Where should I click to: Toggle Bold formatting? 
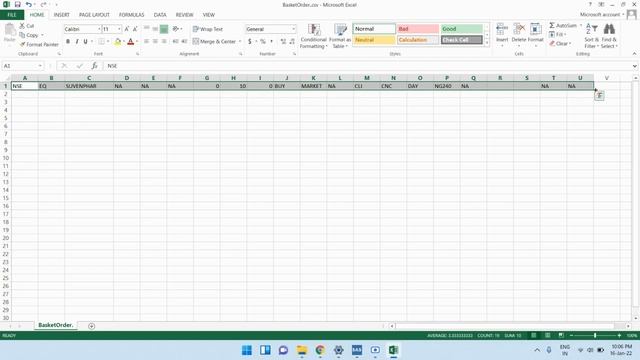click(x=68, y=41)
